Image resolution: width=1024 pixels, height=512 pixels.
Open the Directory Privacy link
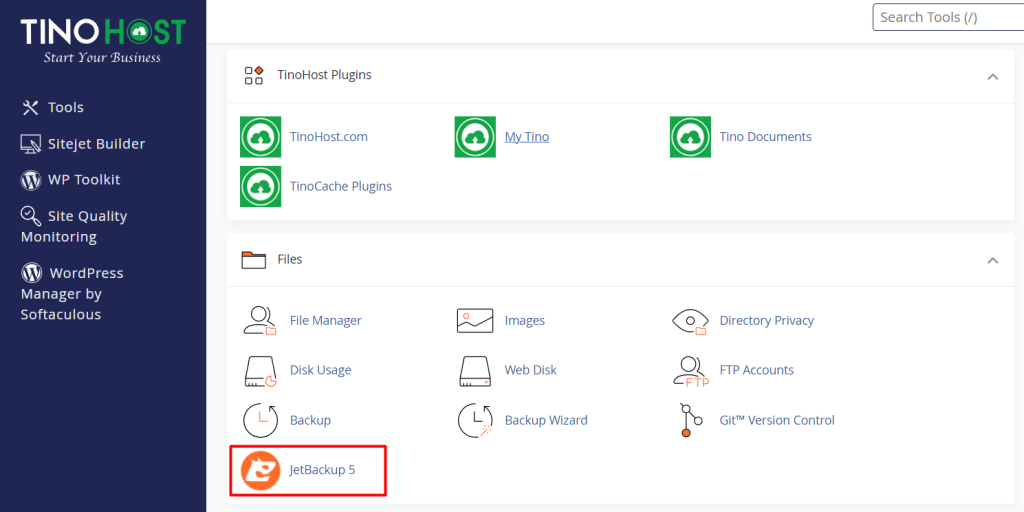coord(767,321)
